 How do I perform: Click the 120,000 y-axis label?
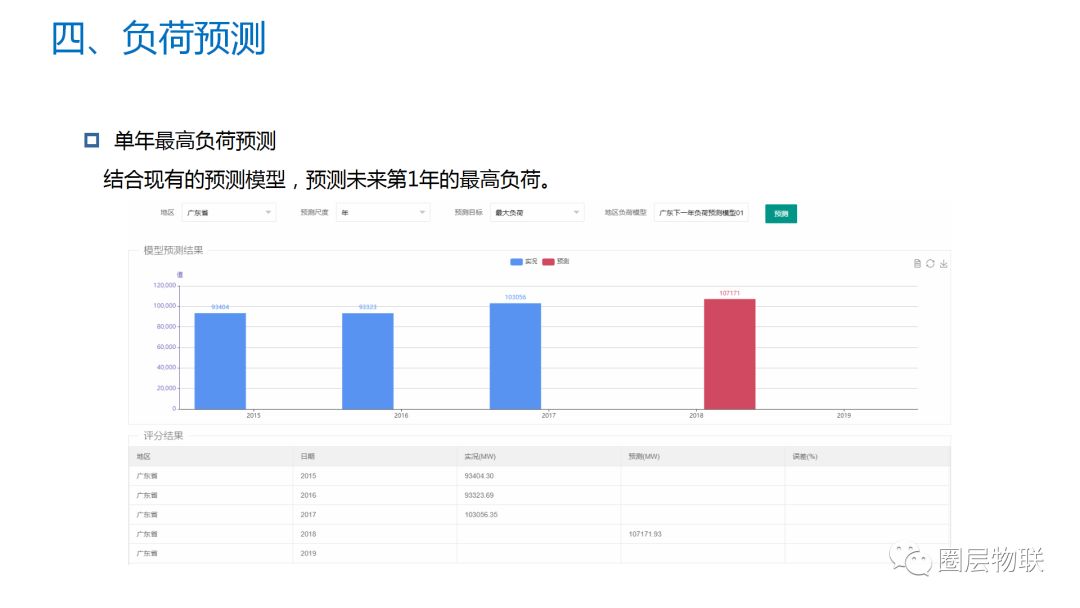pos(165,285)
